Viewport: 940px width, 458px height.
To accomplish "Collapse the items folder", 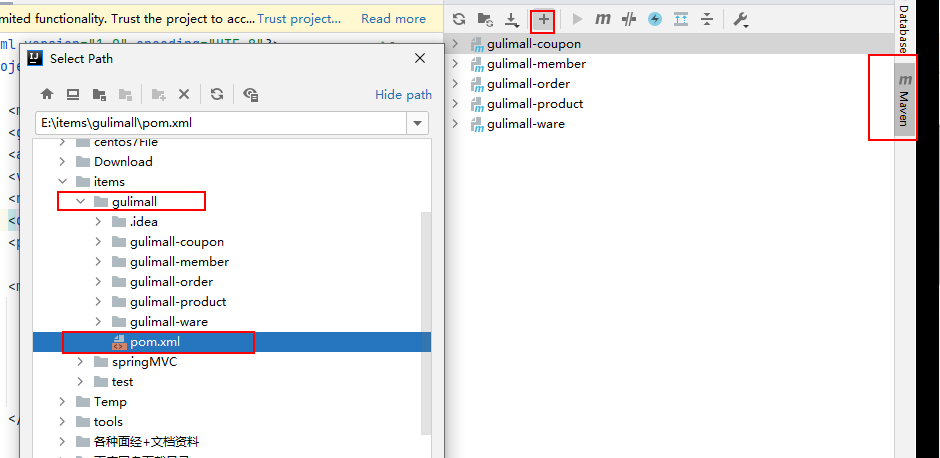I will pos(62,181).
